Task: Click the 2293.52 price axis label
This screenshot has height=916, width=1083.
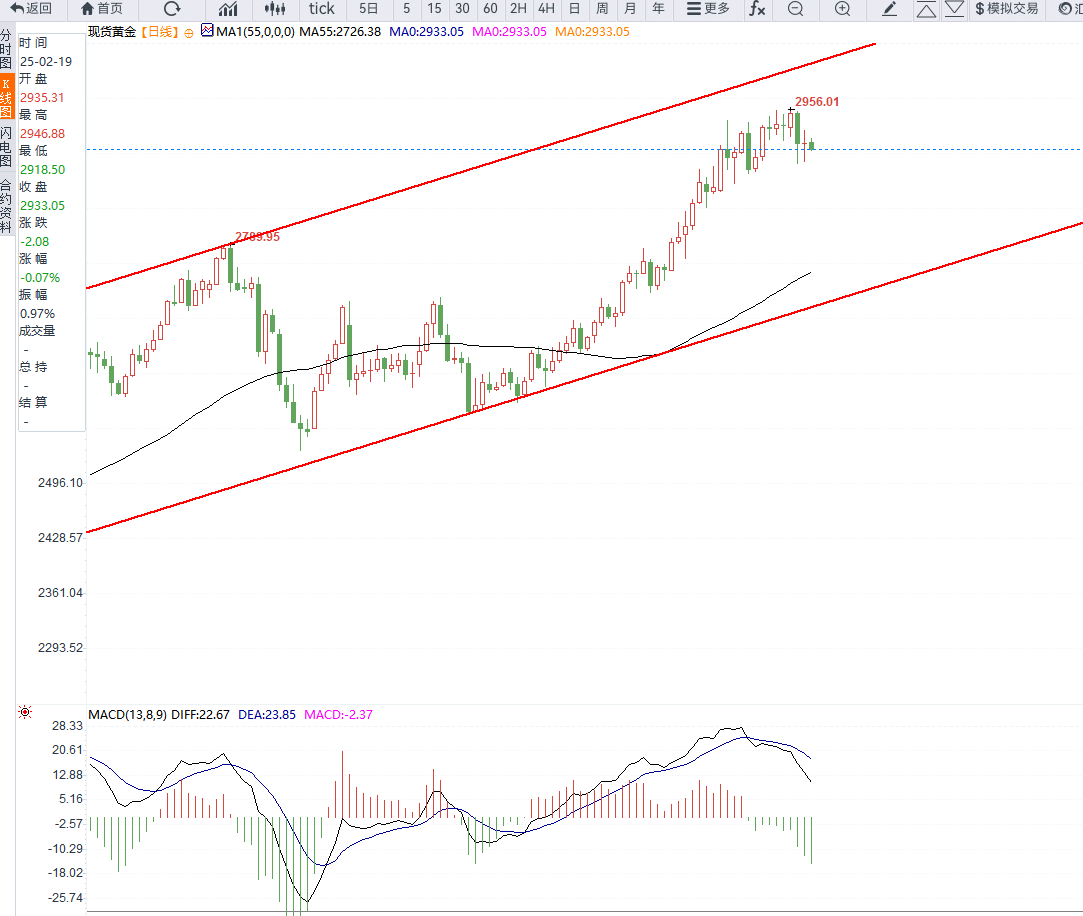Action: [x=60, y=648]
